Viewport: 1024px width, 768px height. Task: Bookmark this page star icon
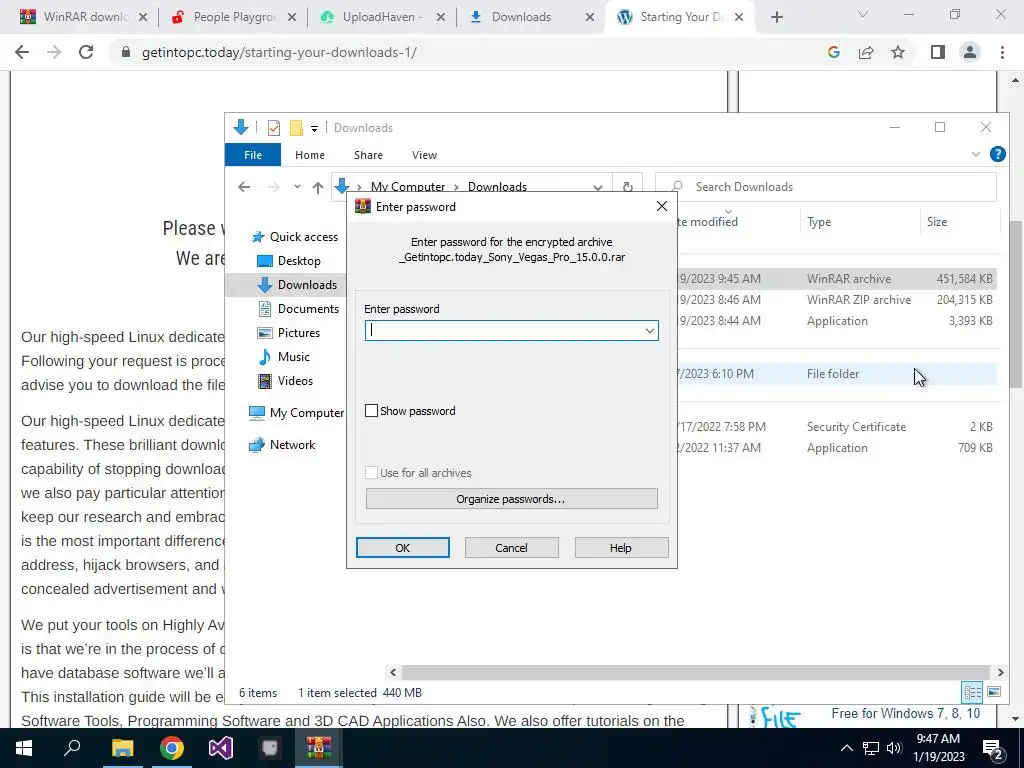pos(898,52)
